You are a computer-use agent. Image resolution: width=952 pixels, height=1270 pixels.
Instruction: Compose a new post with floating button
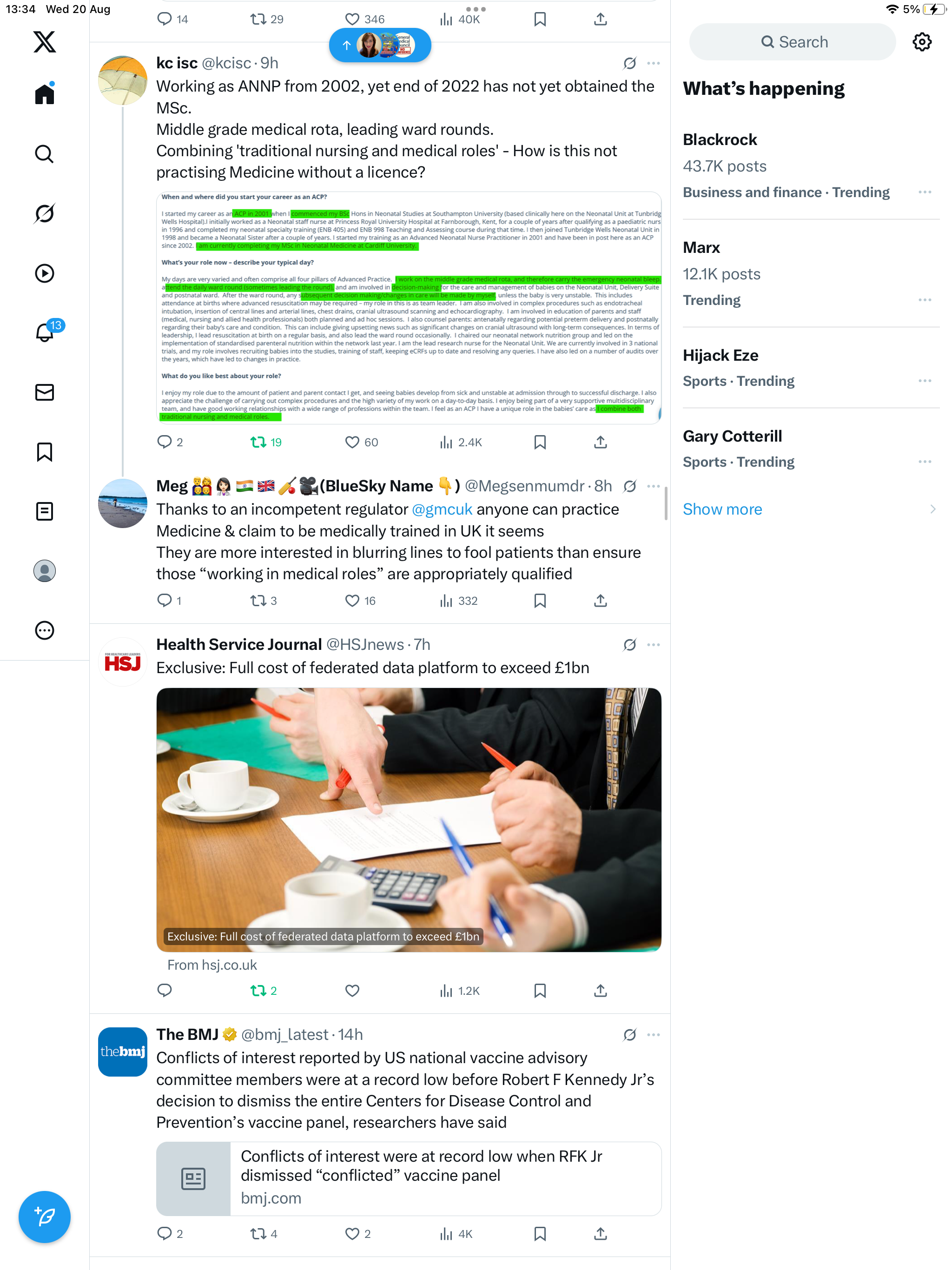(x=44, y=1216)
